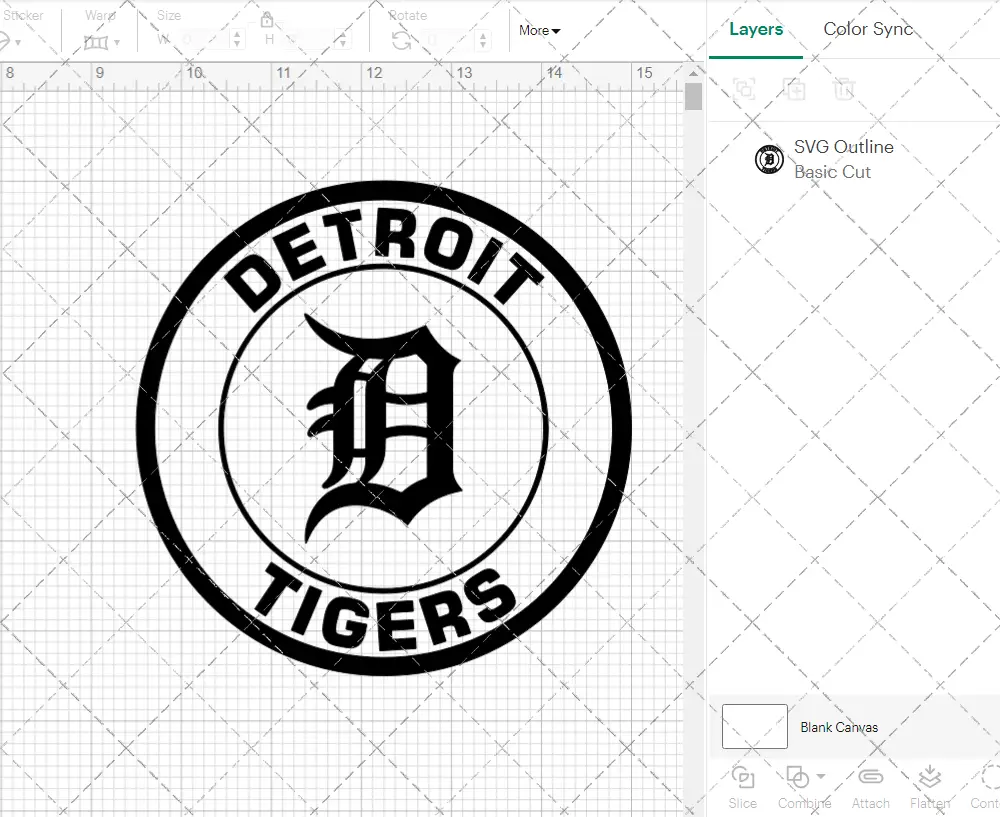Image resolution: width=1000 pixels, height=817 pixels.
Task: Delete the selection with the trash icon
Action: [x=845, y=89]
